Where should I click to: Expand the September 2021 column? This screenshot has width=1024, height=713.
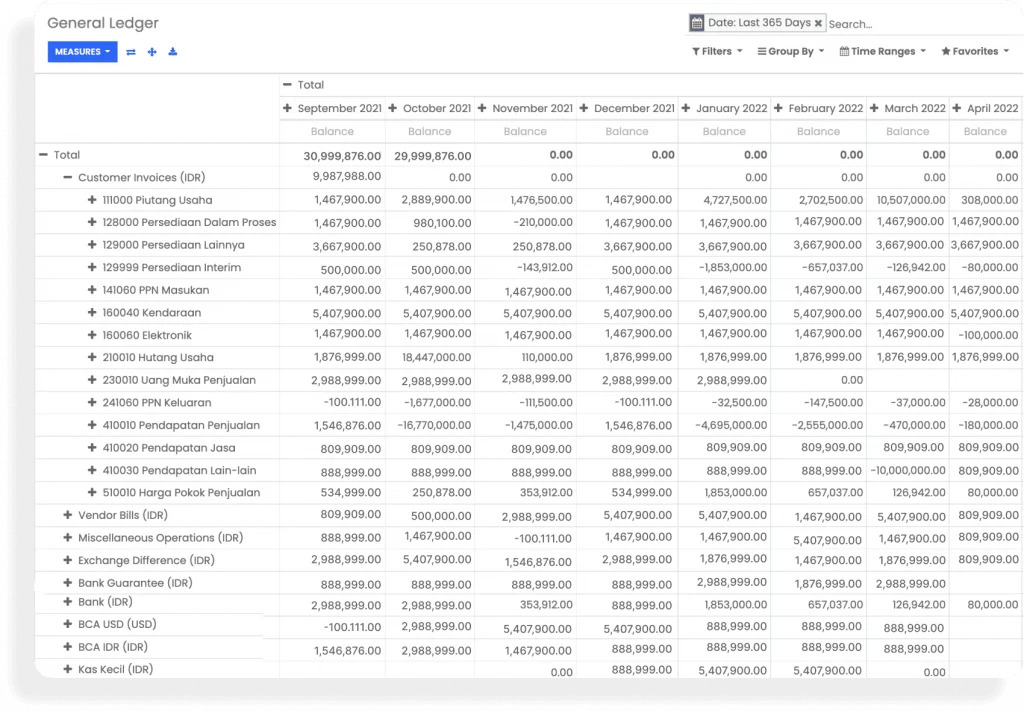287,108
